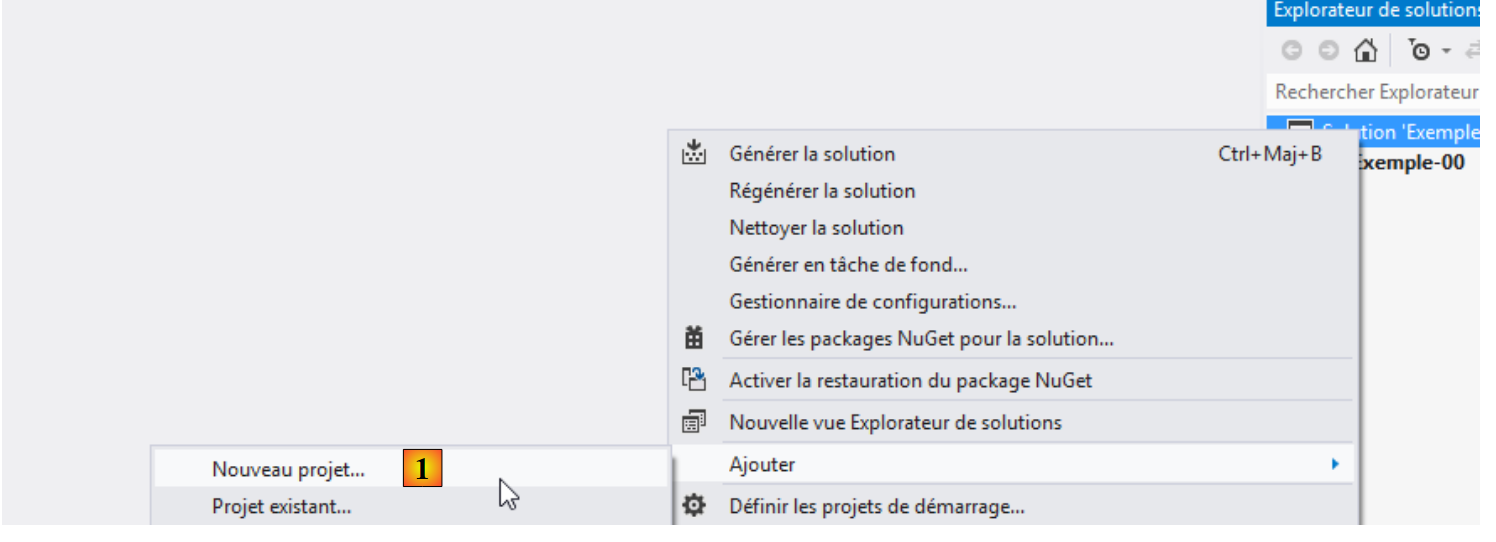Click the Home icon in Solution Explorer
Image resolution: width=1496 pixels, height=542 pixels.
pos(1365,50)
